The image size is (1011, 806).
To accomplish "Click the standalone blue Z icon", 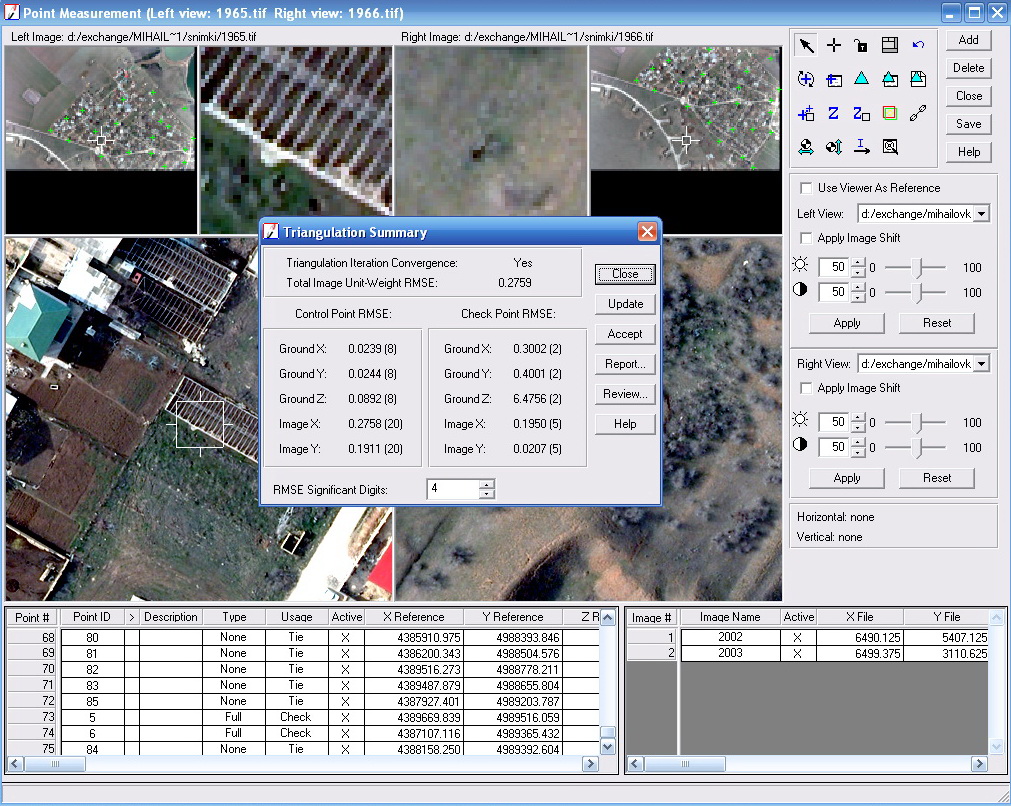I will 833,114.
